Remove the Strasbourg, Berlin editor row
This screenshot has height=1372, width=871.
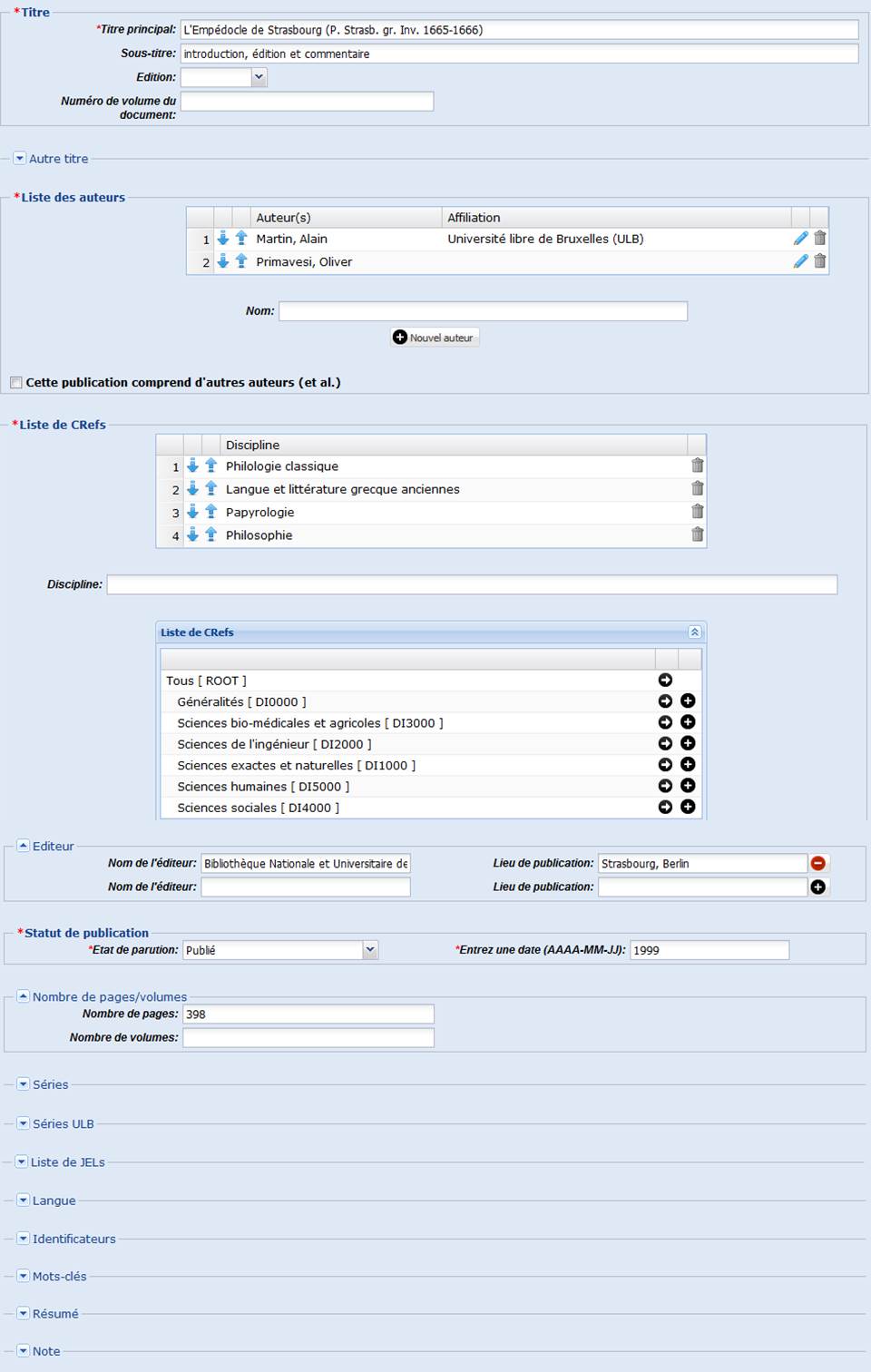pyautogui.click(x=818, y=863)
